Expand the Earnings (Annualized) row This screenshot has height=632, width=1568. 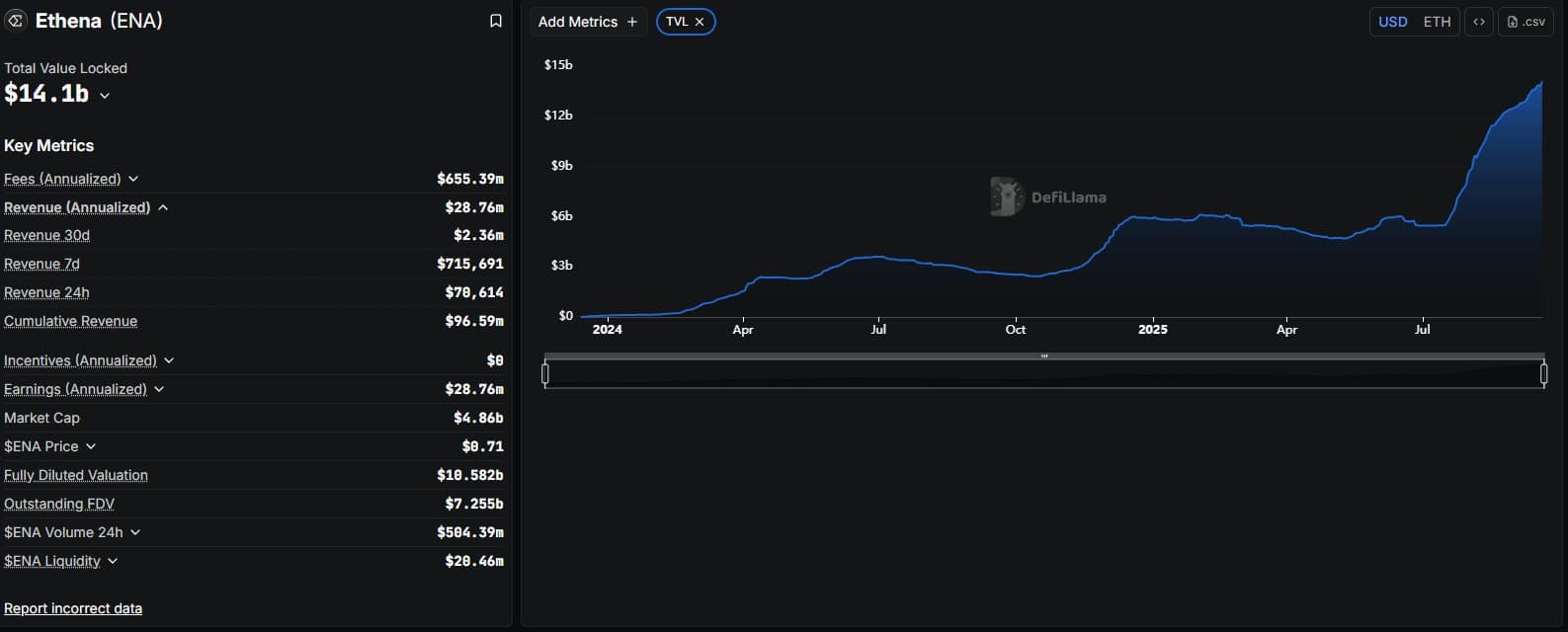(159, 389)
